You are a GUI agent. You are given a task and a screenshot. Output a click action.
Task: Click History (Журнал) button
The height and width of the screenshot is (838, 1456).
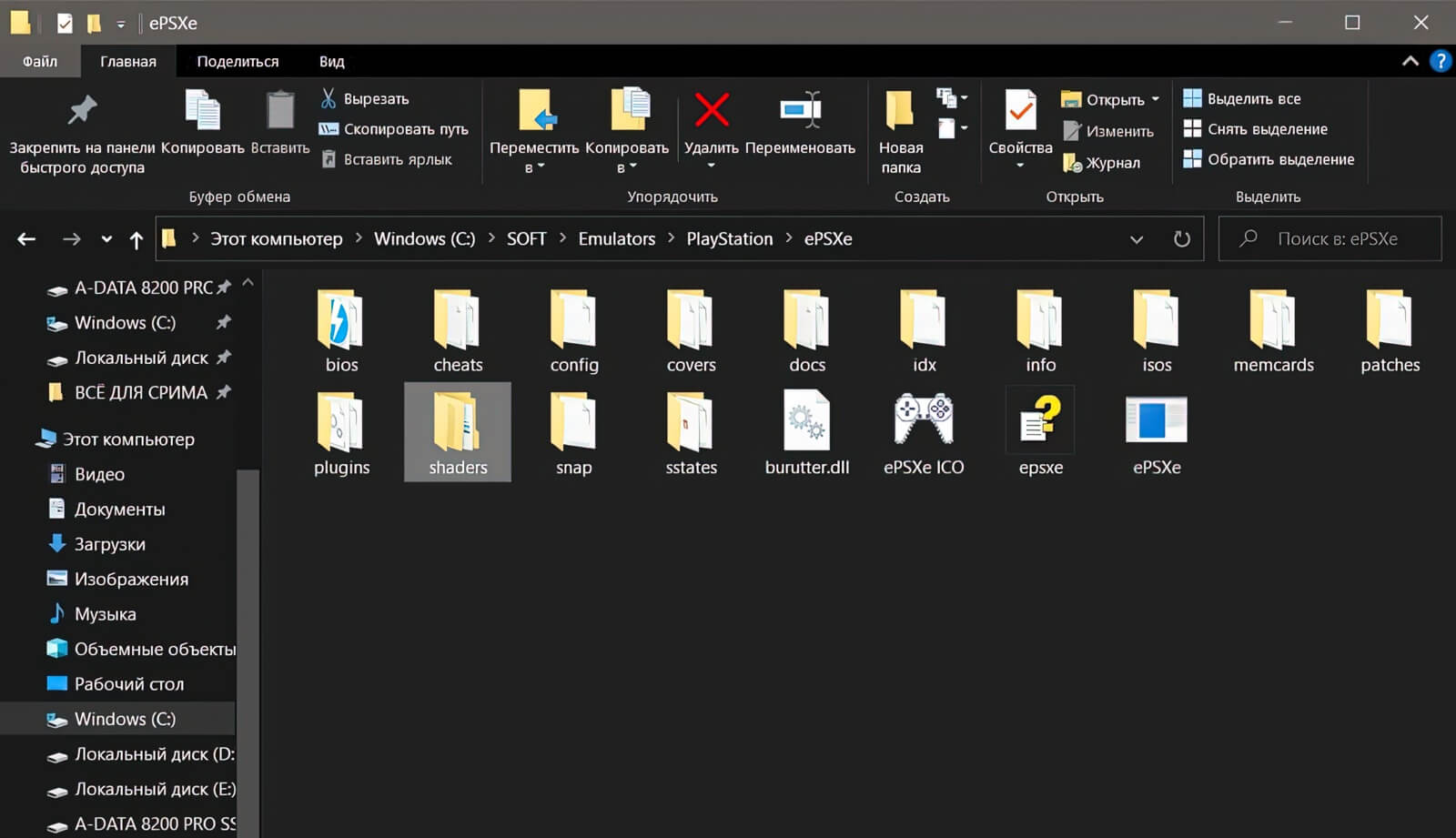[1101, 163]
